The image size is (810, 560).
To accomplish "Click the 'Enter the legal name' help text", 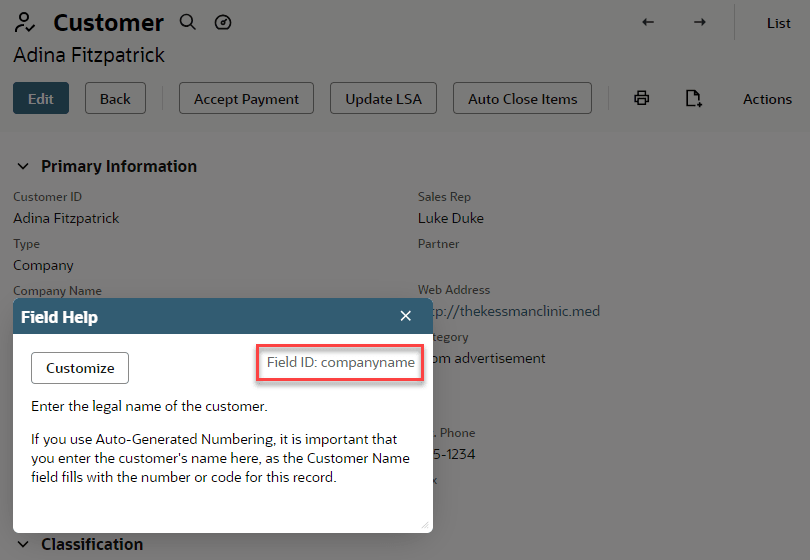I will tap(149, 406).
